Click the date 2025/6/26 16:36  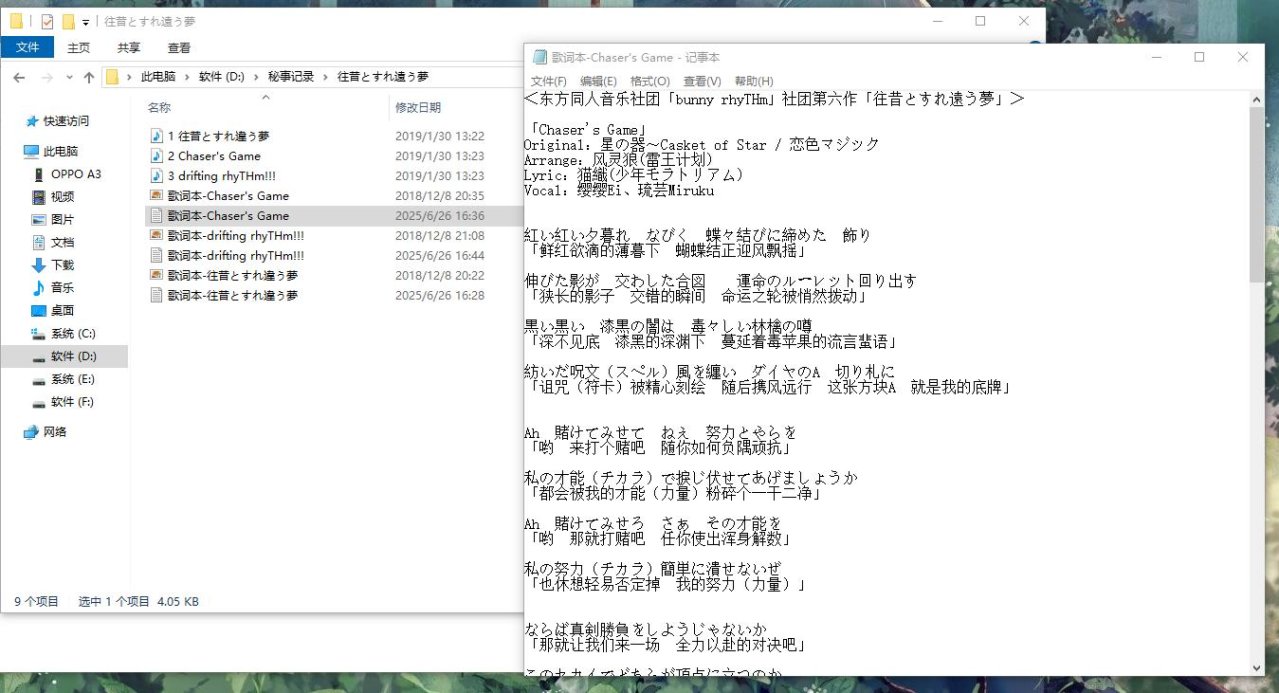click(x=440, y=216)
